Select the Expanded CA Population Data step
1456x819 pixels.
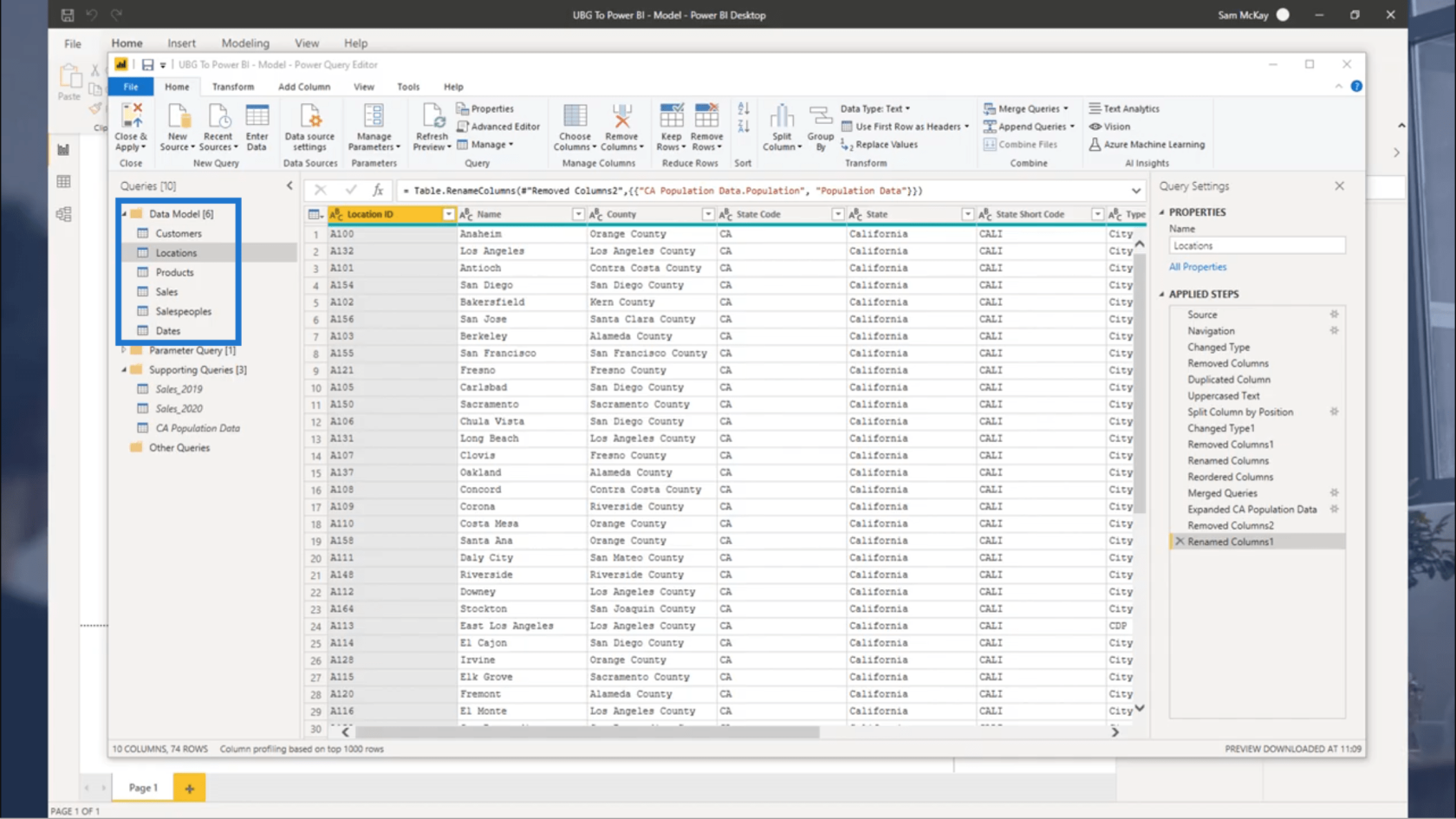coord(1251,510)
